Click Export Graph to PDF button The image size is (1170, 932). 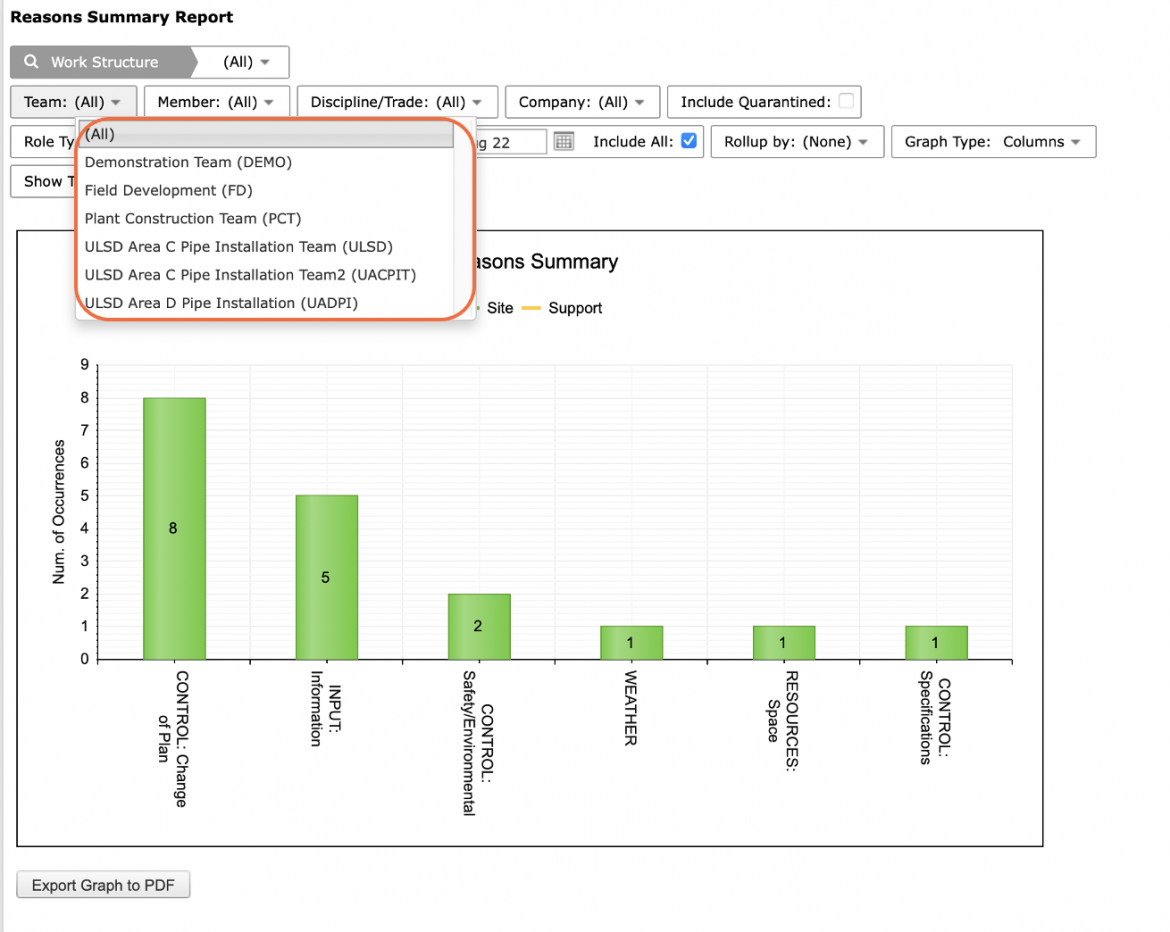tap(103, 885)
